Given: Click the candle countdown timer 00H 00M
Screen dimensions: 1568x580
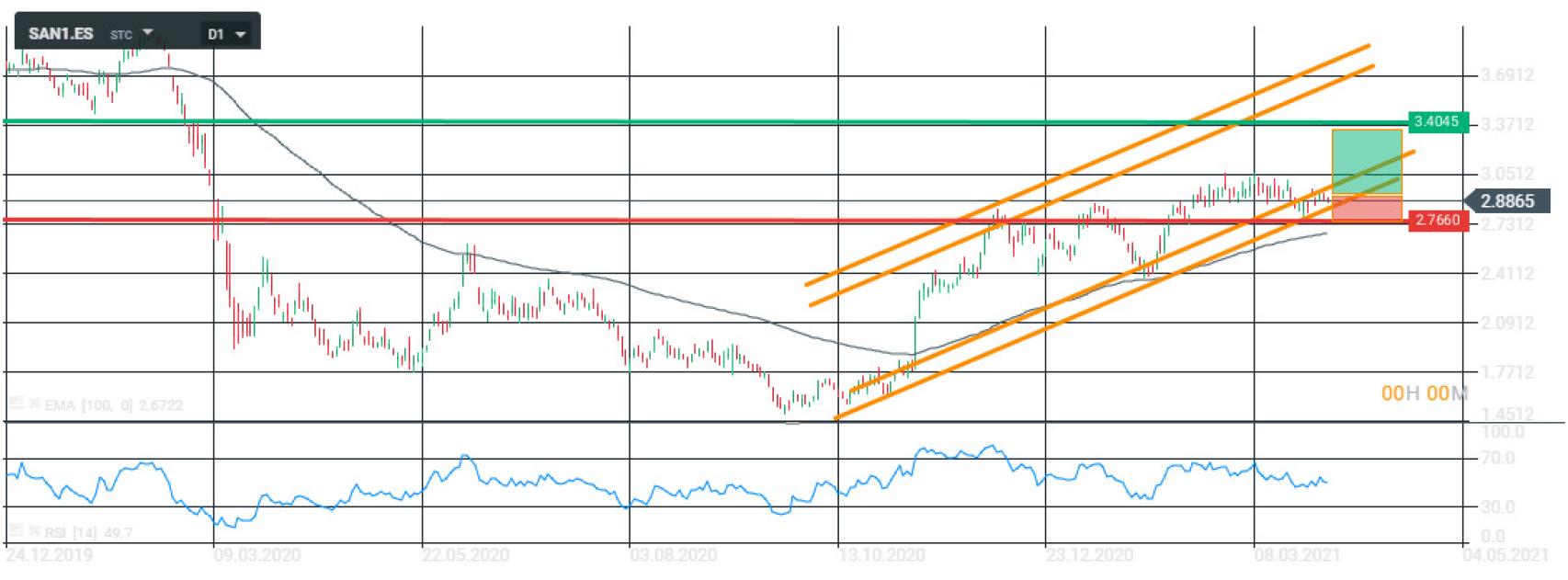Looking at the screenshot, I should pos(1424,393).
